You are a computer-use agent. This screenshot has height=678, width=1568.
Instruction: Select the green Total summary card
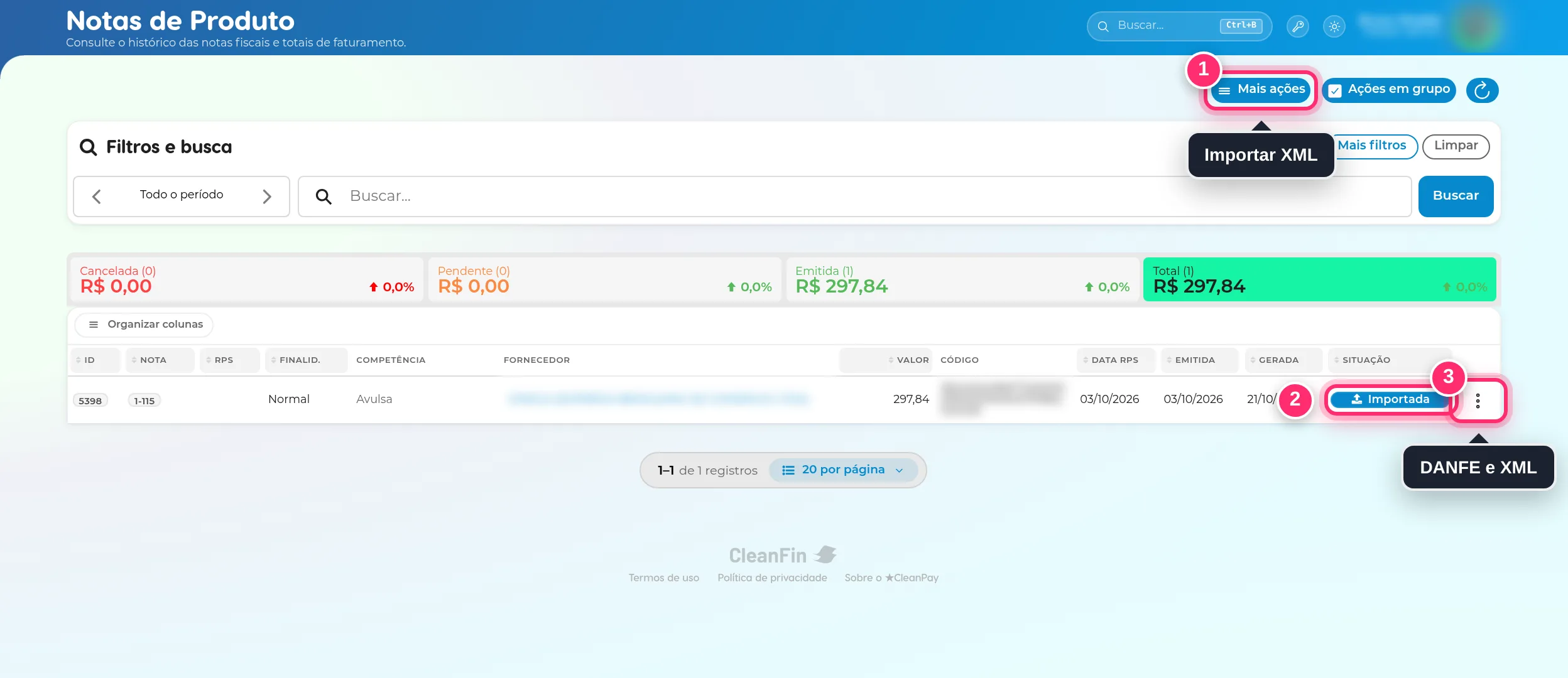[x=1320, y=279]
